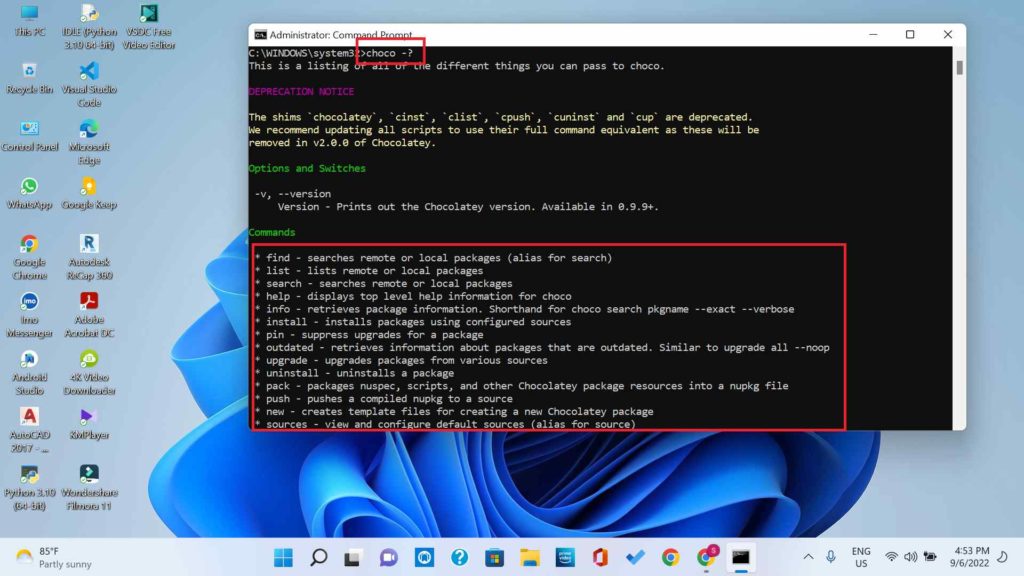The image size is (1024, 576).
Task: Click the 'pin - suppress upgrades' line
Action: (369, 335)
